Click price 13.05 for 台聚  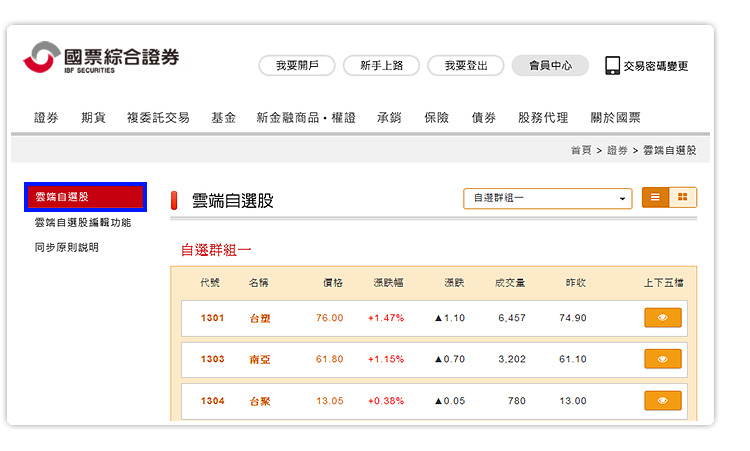click(330, 401)
